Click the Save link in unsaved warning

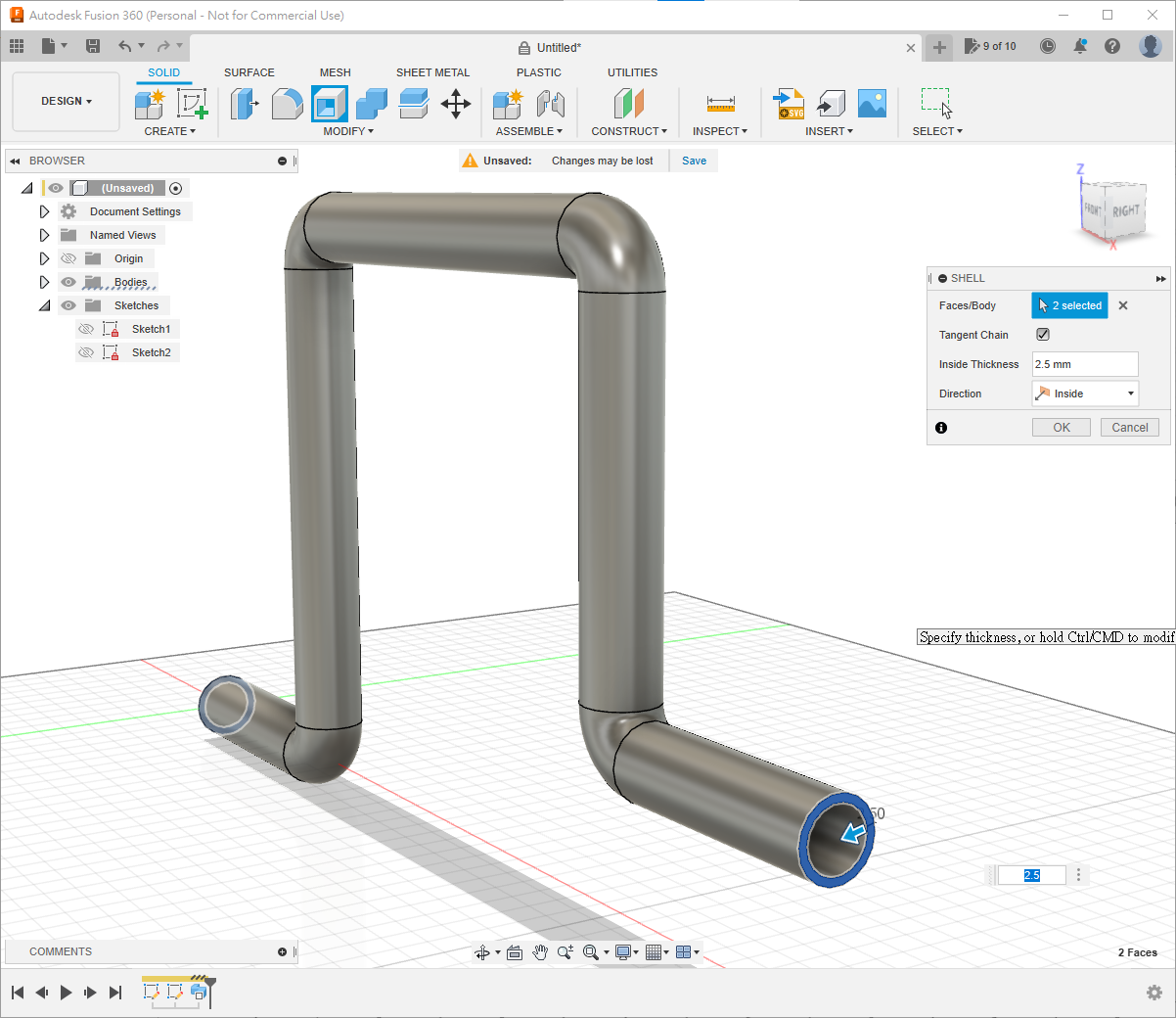click(694, 161)
